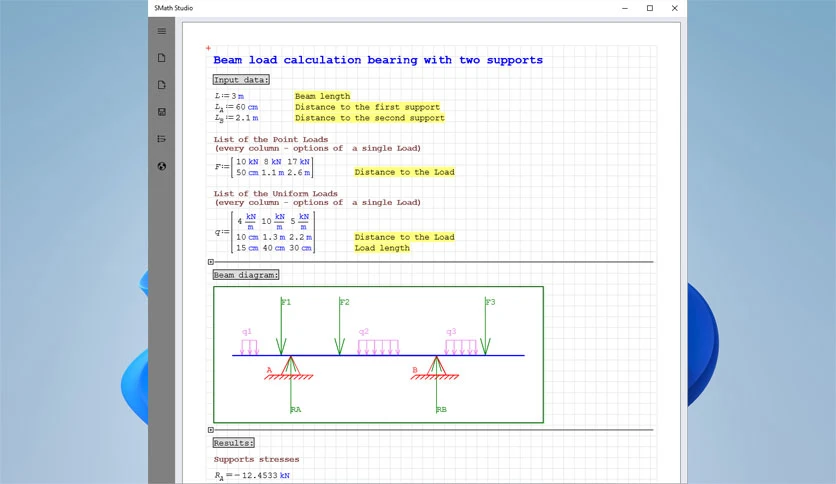
Task: Select Distance to the first support comment
Action: point(367,107)
